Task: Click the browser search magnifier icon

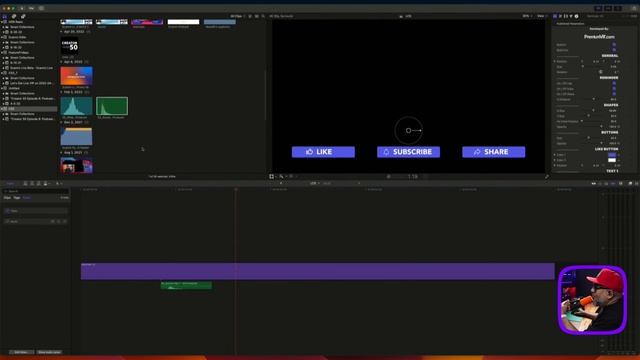Action: [x=263, y=16]
